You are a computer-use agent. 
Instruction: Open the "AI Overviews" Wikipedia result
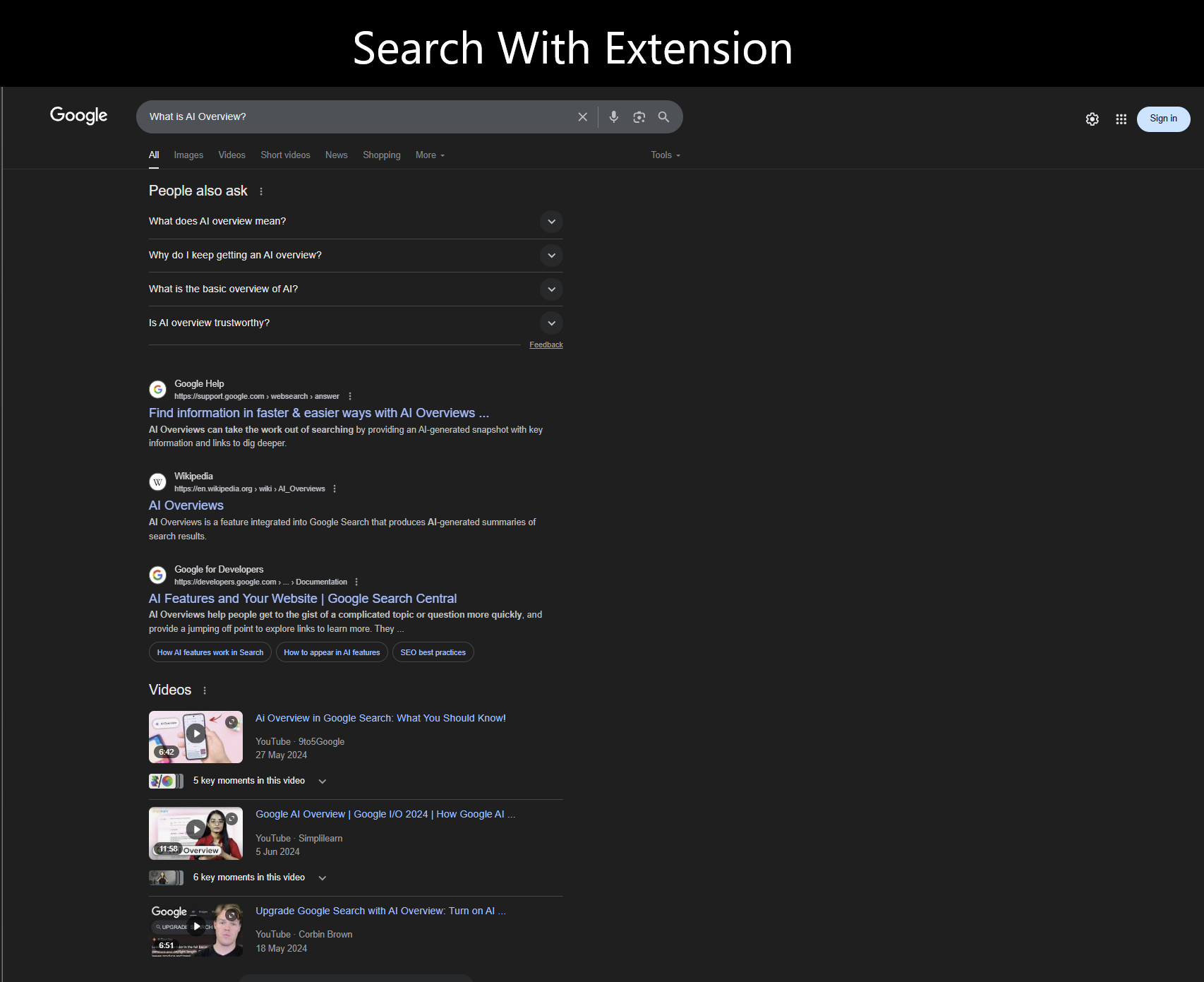(x=186, y=505)
